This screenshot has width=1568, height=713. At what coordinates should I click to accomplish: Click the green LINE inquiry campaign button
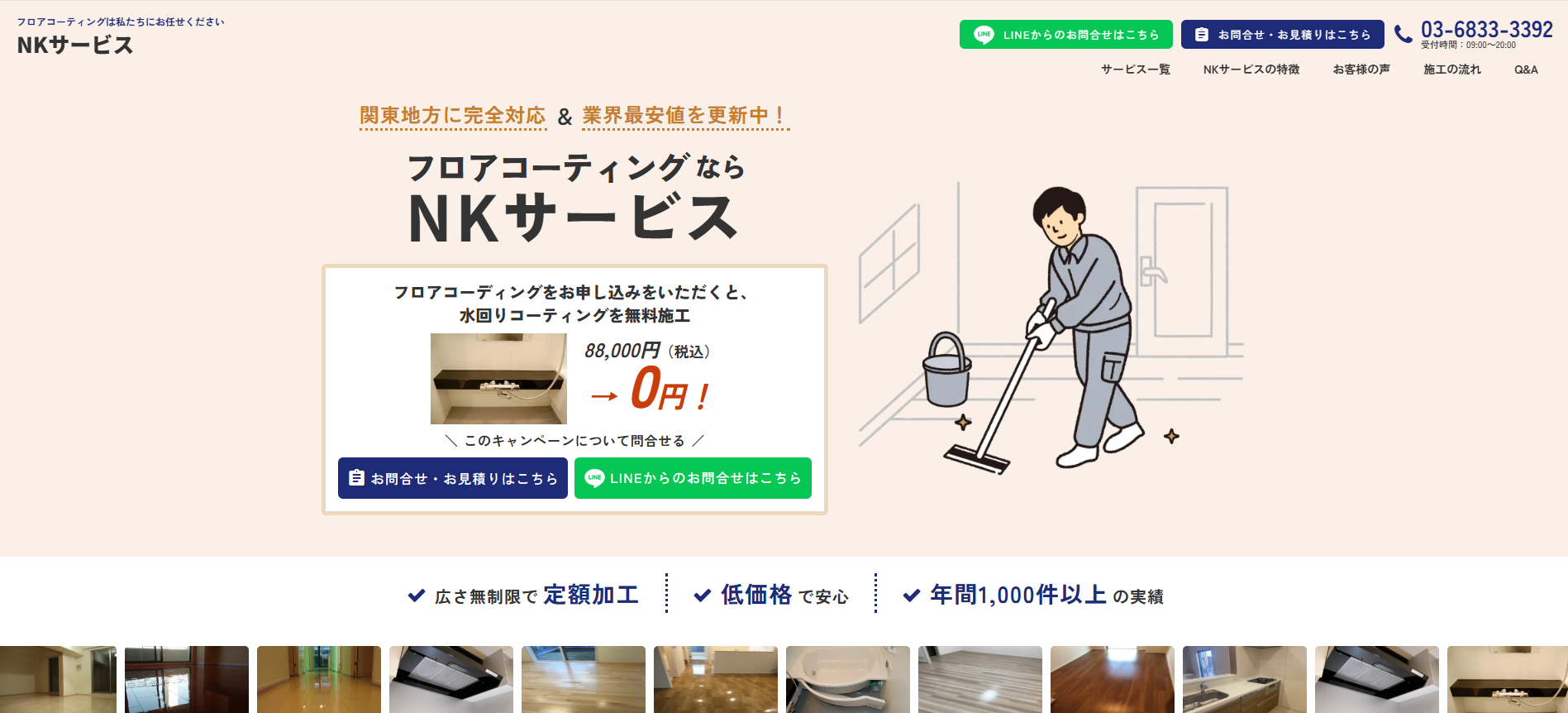click(x=693, y=478)
